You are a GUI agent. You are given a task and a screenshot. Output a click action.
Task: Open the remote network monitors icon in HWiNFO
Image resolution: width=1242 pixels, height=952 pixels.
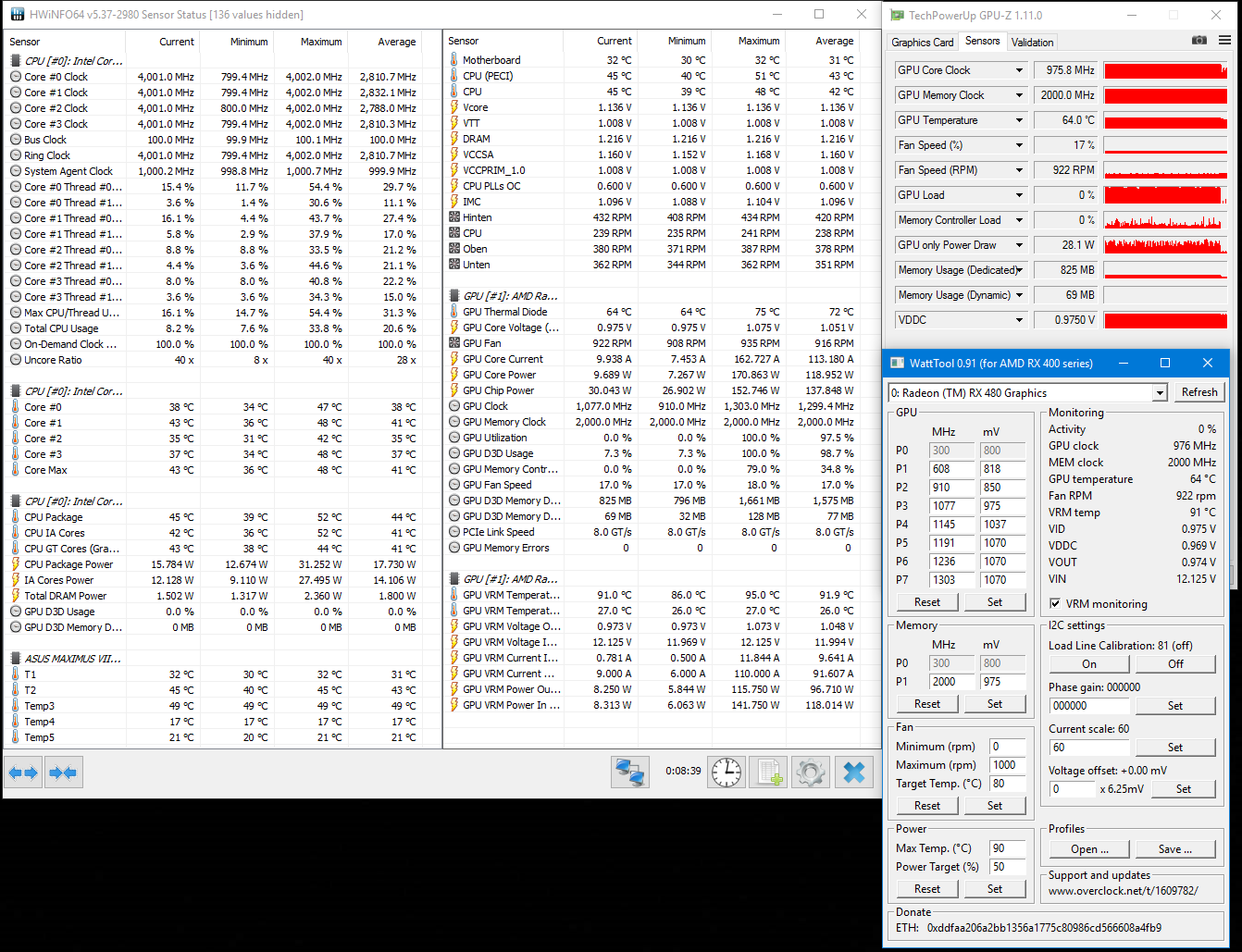pos(630,772)
